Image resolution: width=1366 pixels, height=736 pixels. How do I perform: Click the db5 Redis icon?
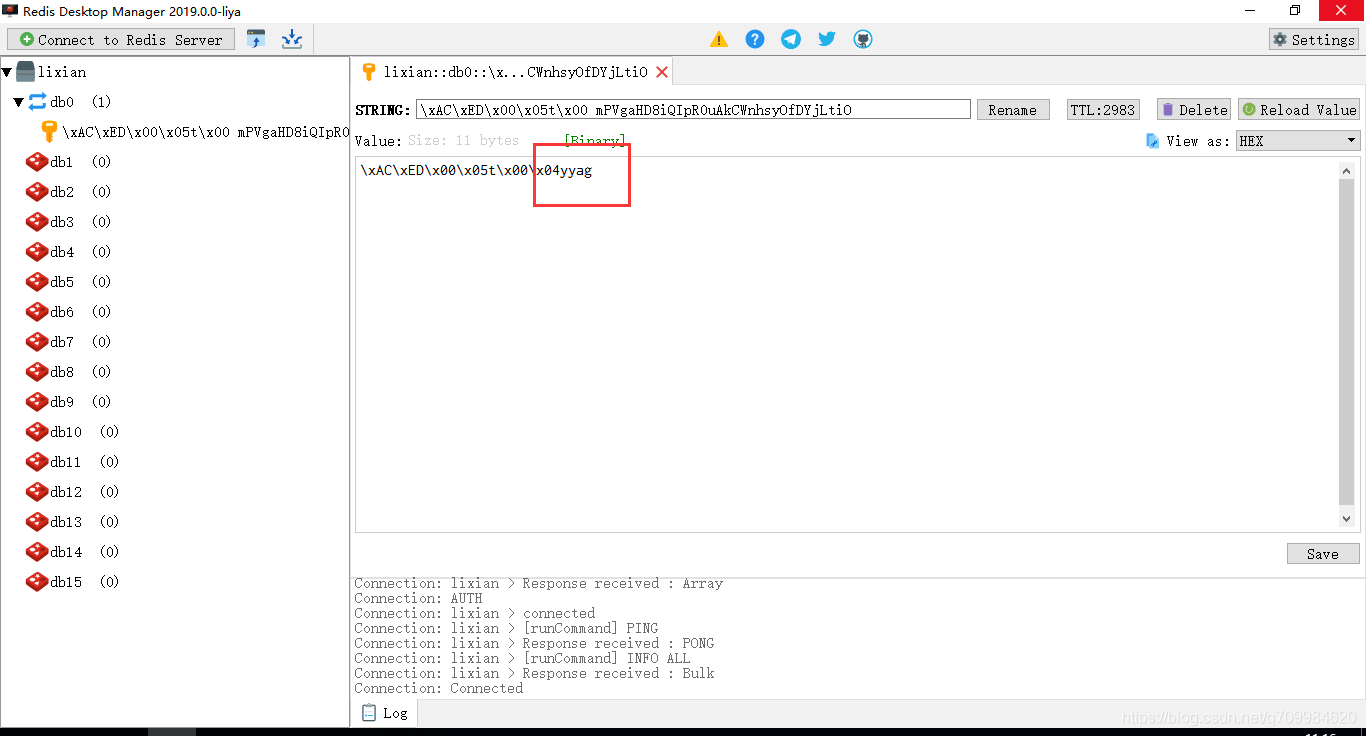pyautogui.click(x=37, y=282)
